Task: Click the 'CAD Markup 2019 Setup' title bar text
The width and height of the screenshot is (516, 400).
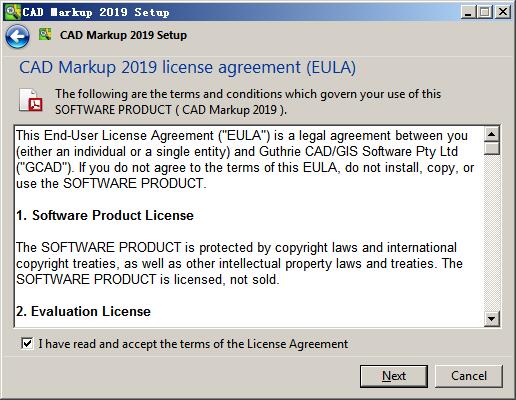Action: (96, 12)
